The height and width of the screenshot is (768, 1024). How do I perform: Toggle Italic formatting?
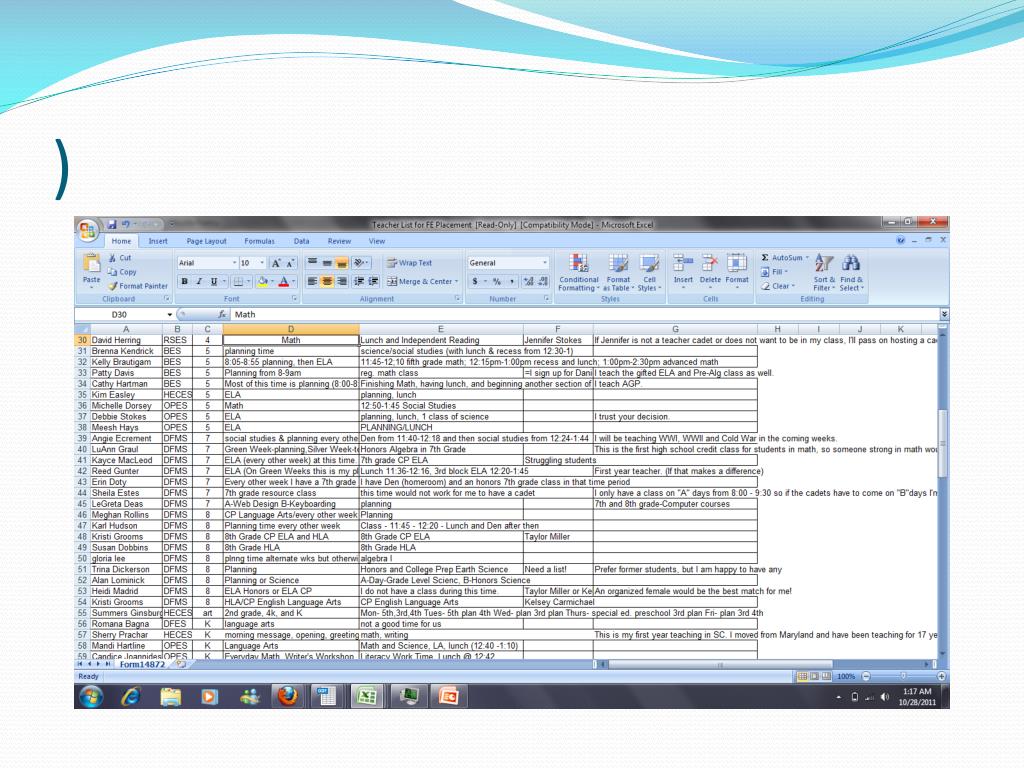199,282
